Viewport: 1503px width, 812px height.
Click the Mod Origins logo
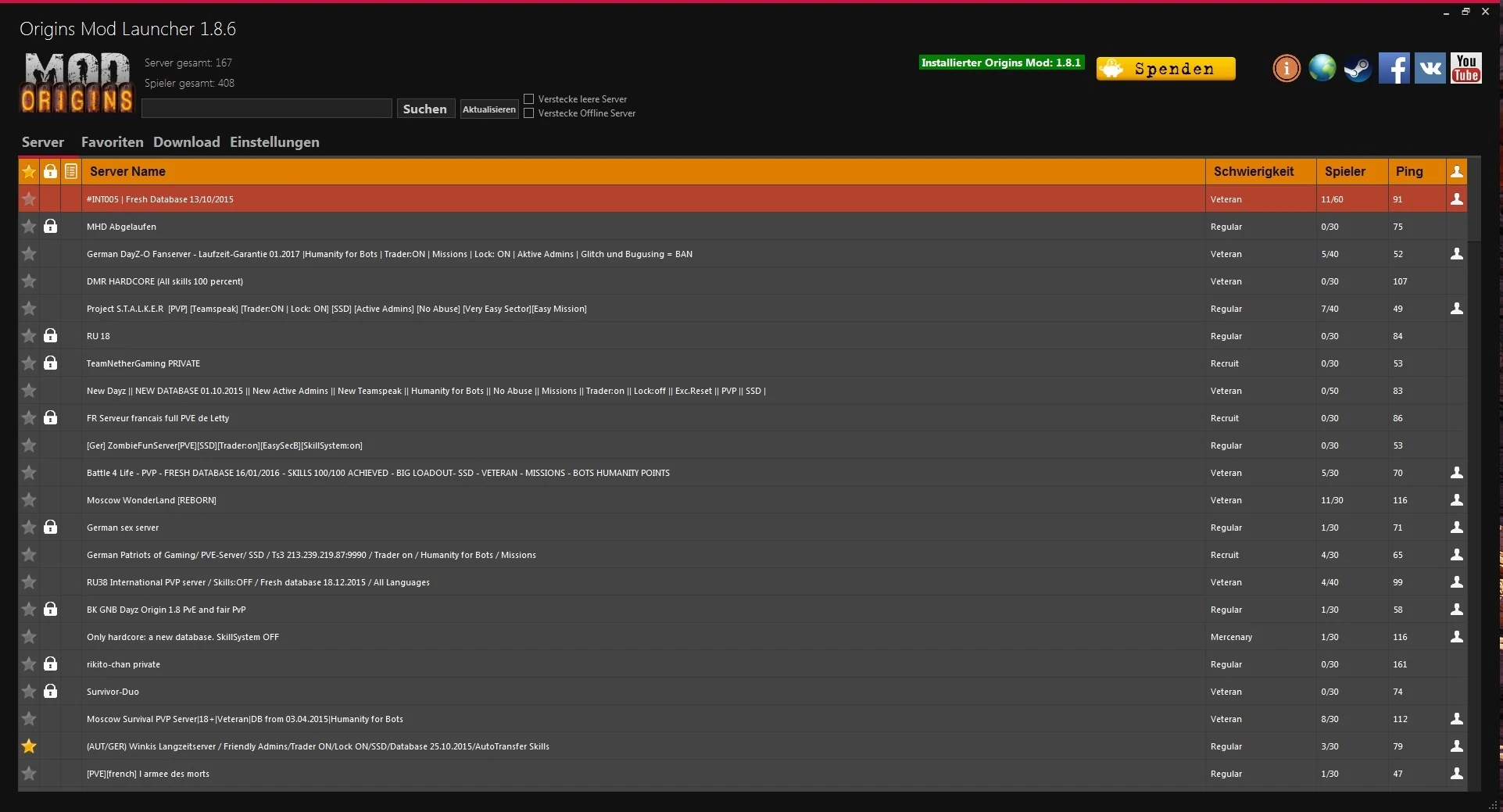tap(77, 83)
